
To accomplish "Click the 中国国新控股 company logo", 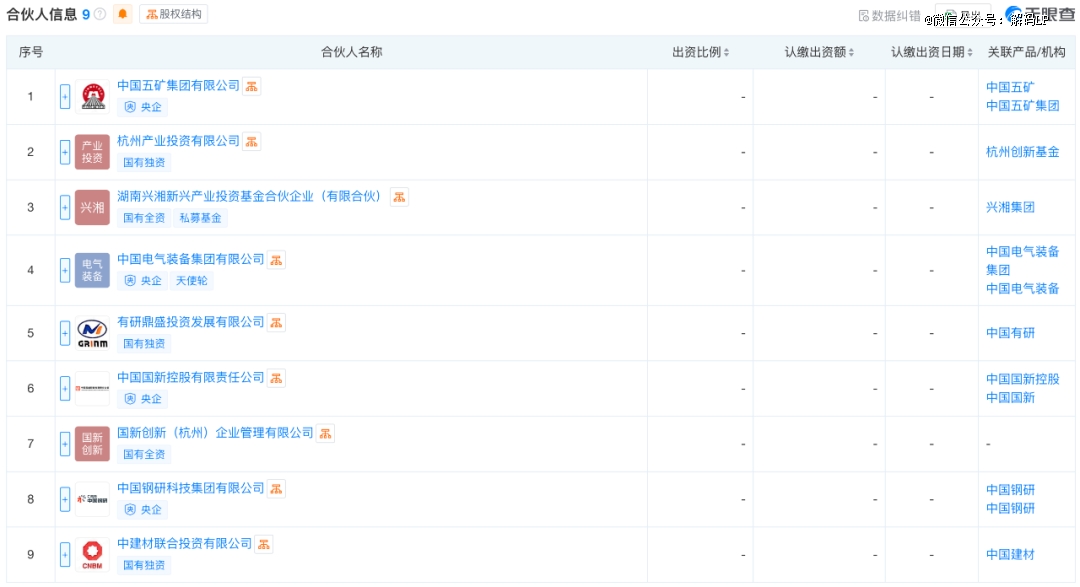I will coord(92,389).
